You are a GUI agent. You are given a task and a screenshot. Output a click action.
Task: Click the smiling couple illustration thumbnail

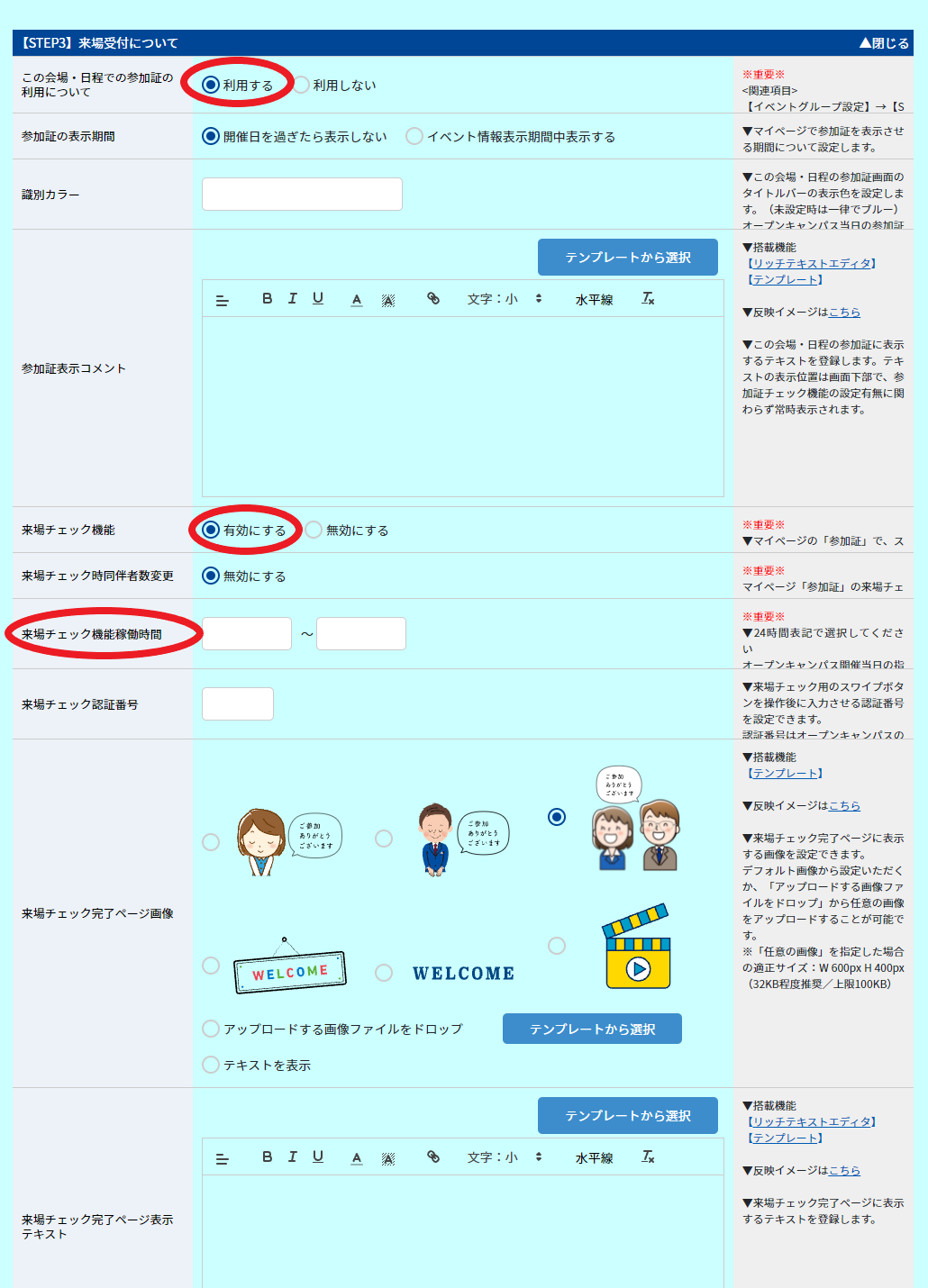(635, 818)
